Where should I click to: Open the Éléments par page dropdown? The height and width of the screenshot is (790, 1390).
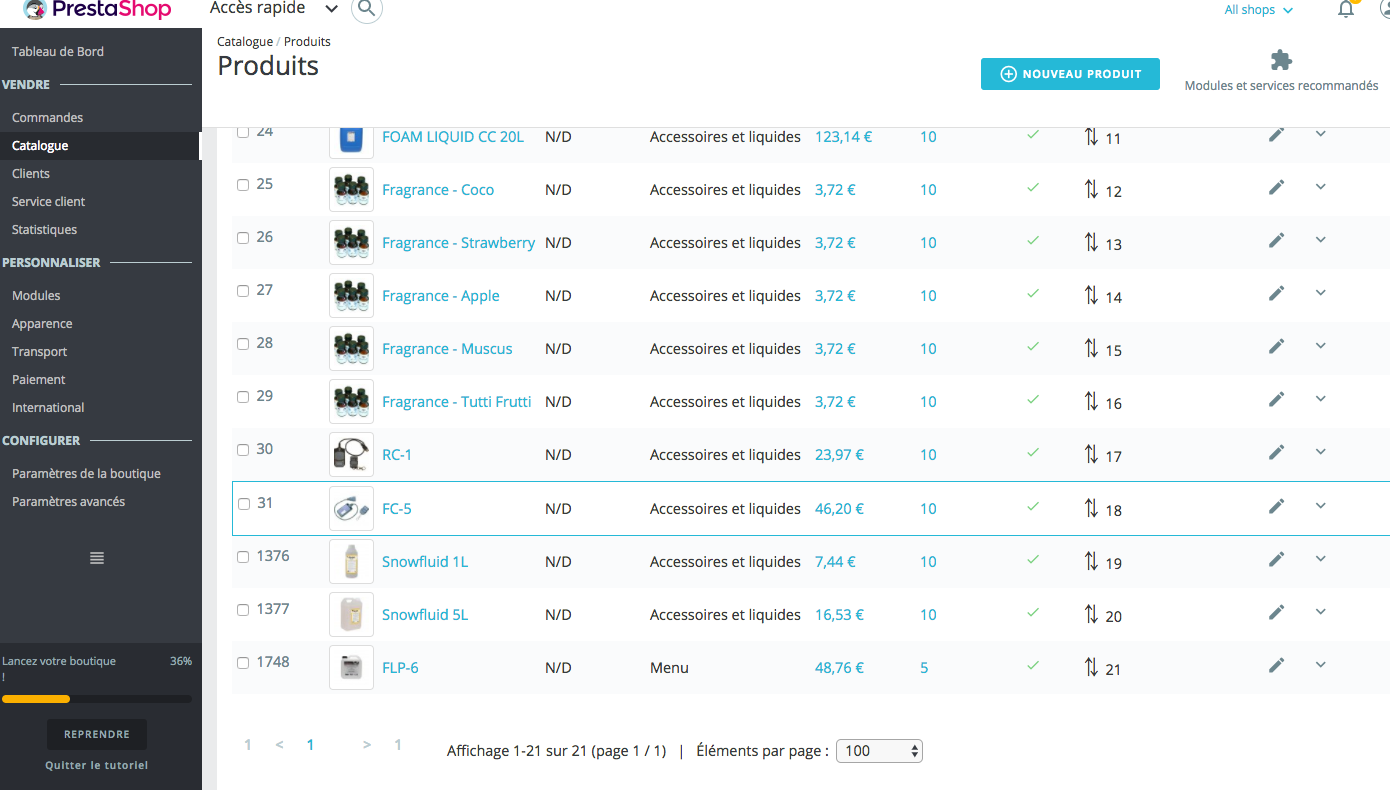click(878, 751)
